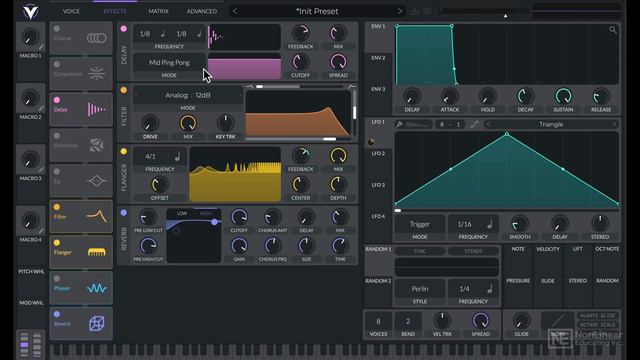Switch to the ADVANCED tab
The height and width of the screenshot is (360, 640).
coord(202,11)
